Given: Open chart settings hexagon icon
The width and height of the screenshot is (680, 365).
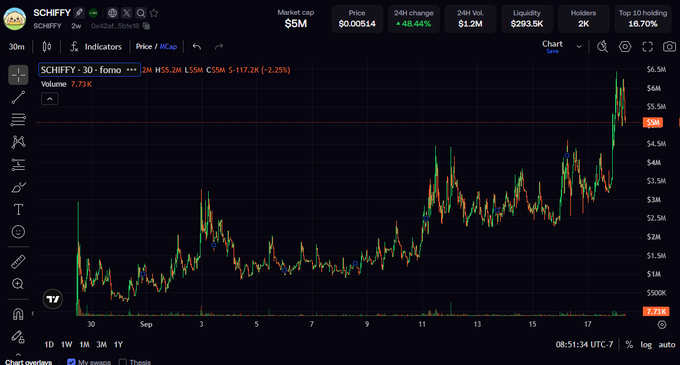Looking at the screenshot, I should 625,46.
